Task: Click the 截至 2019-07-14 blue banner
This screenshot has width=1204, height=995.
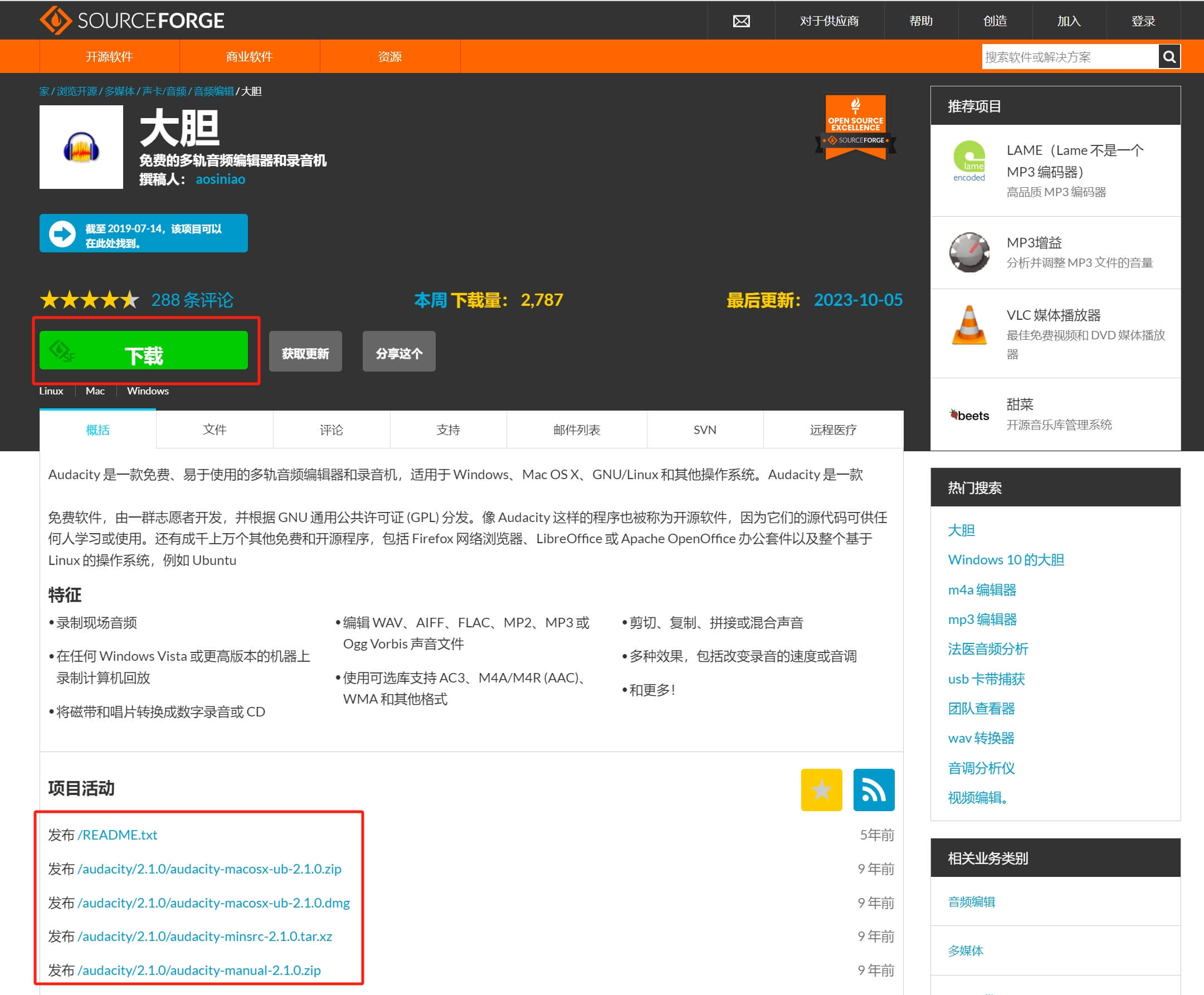Action: tap(143, 233)
